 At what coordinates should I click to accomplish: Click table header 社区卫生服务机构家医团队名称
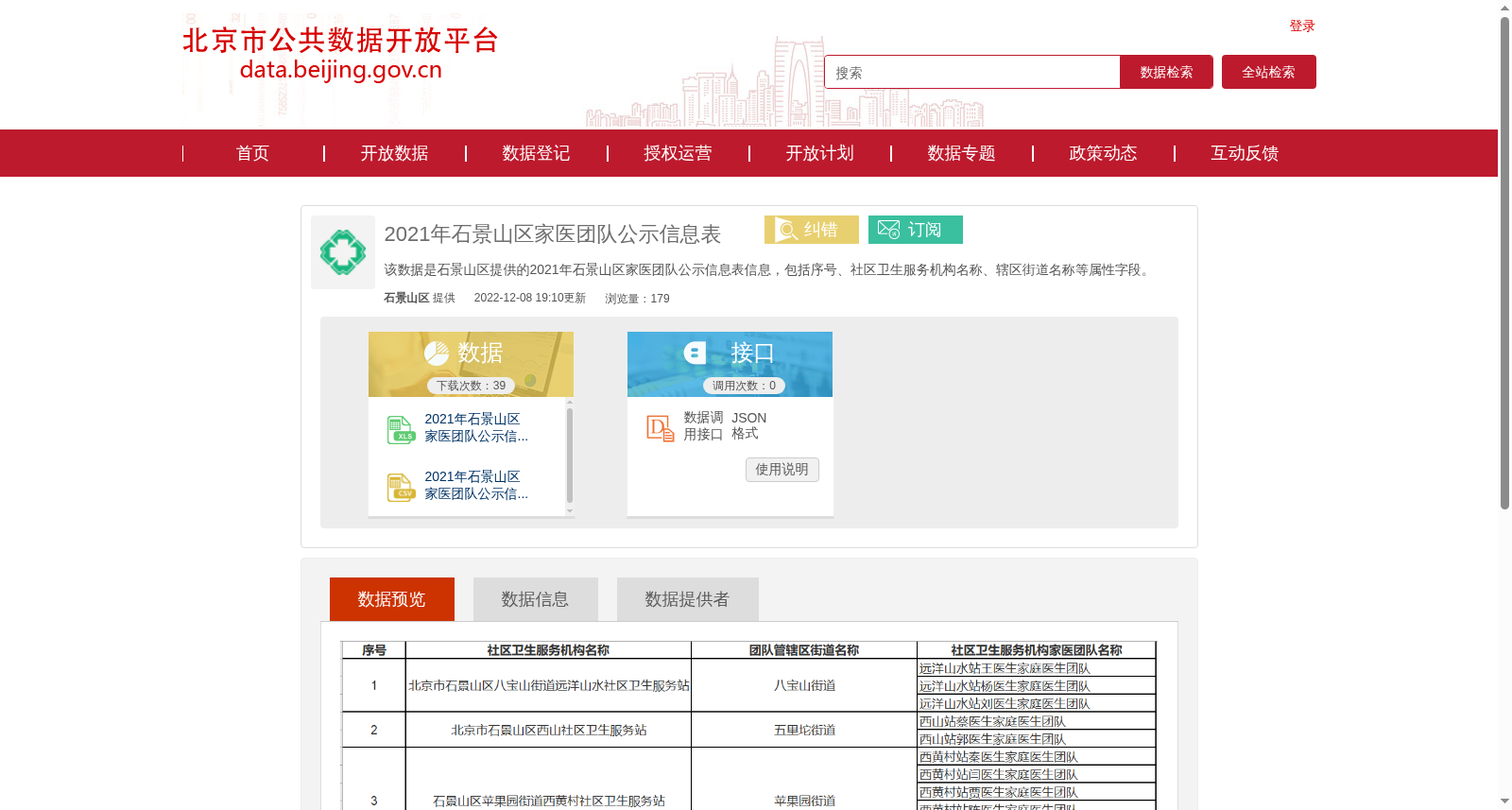1037,650
